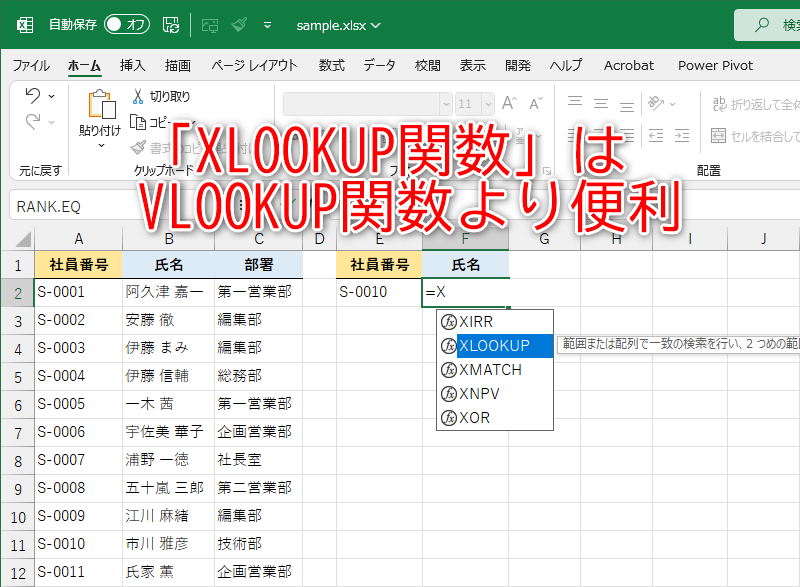The height and width of the screenshot is (587, 800).
Task: Open the Power Pivot tab
Action: (x=715, y=66)
